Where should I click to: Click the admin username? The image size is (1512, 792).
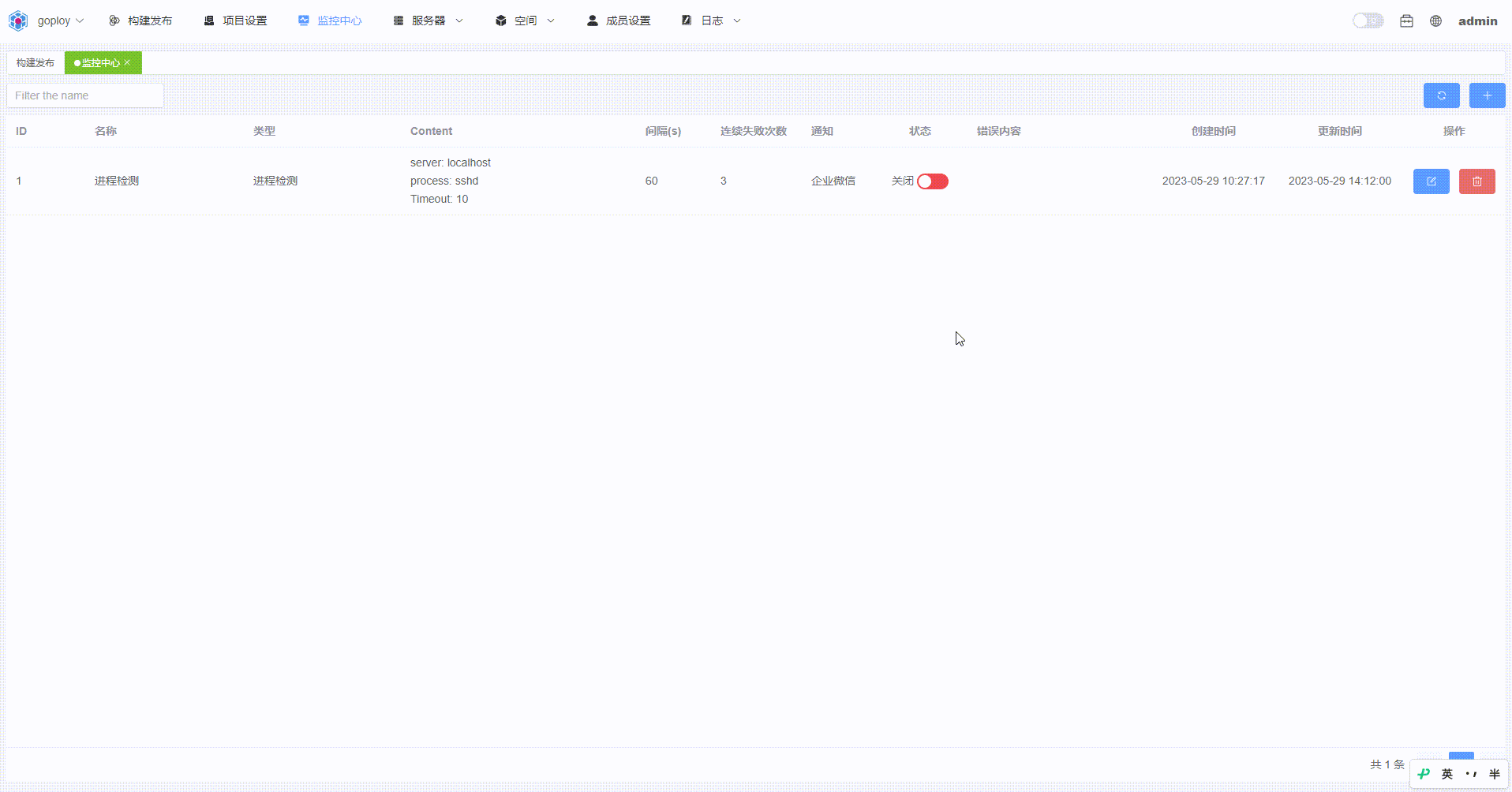(x=1477, y=21)
